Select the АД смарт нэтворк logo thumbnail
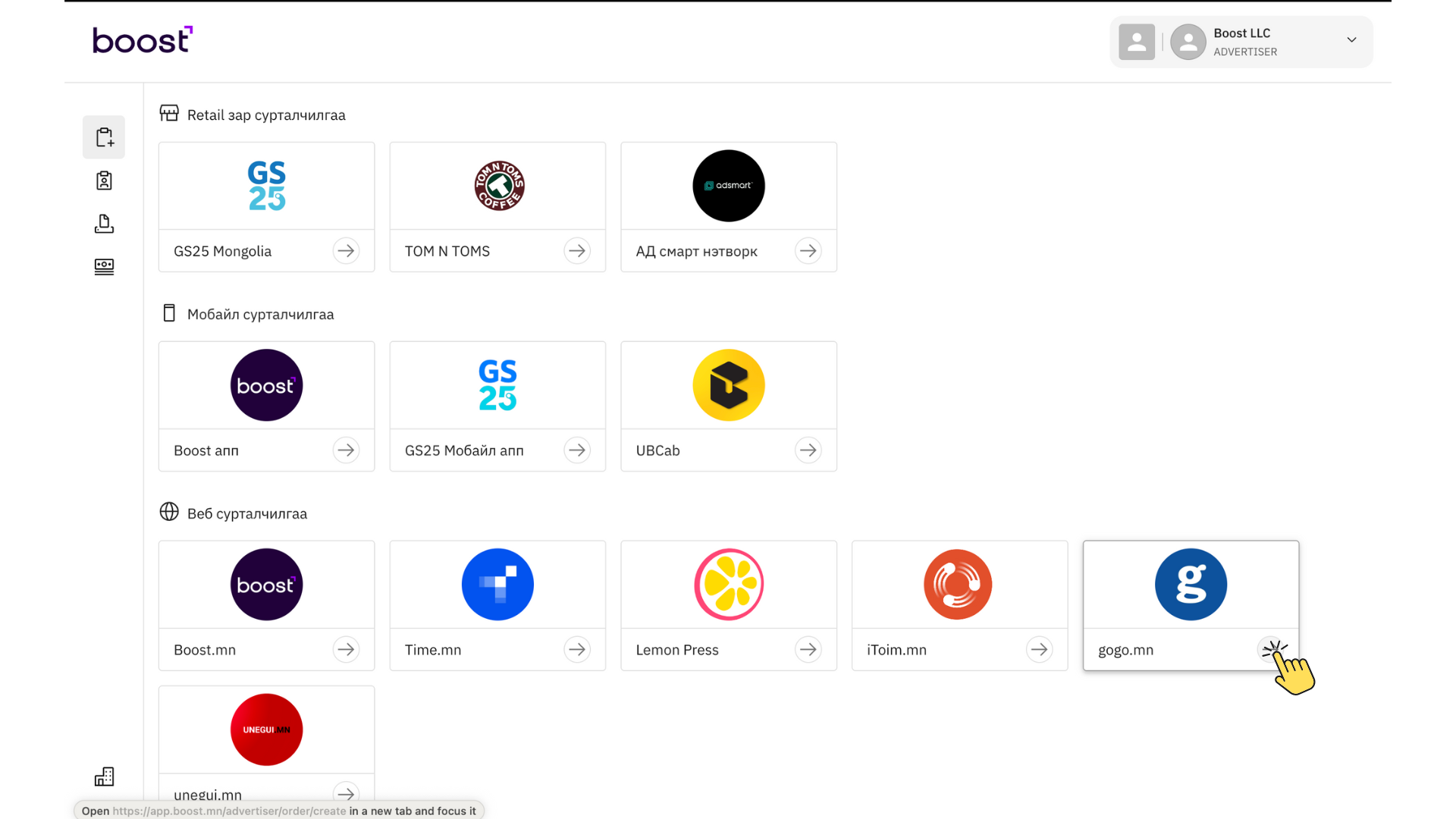This screenshot has height=819, width=1456. 728,186
